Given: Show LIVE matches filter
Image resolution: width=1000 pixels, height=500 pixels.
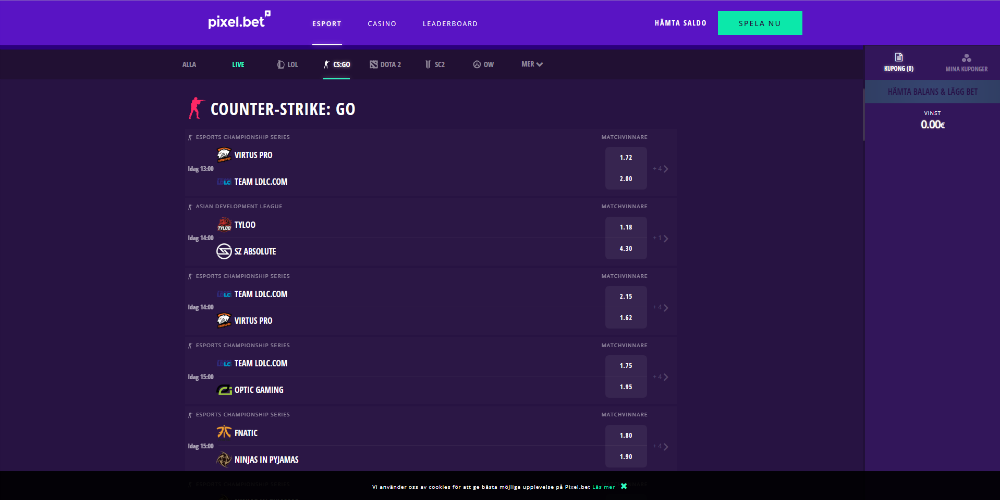Looking at the screenshot, I should (238, 64).
